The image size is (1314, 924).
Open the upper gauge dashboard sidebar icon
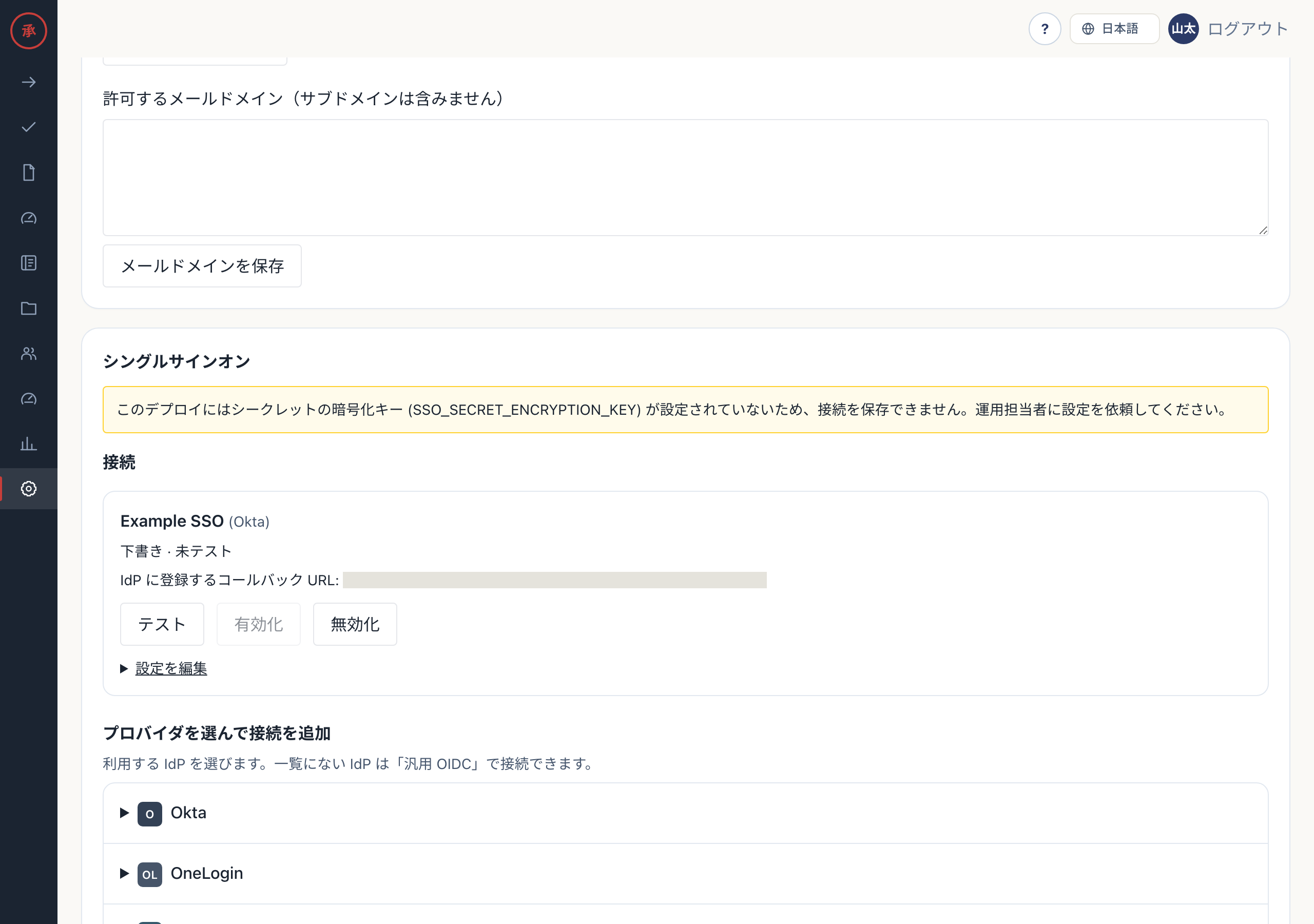coord(29,218)
